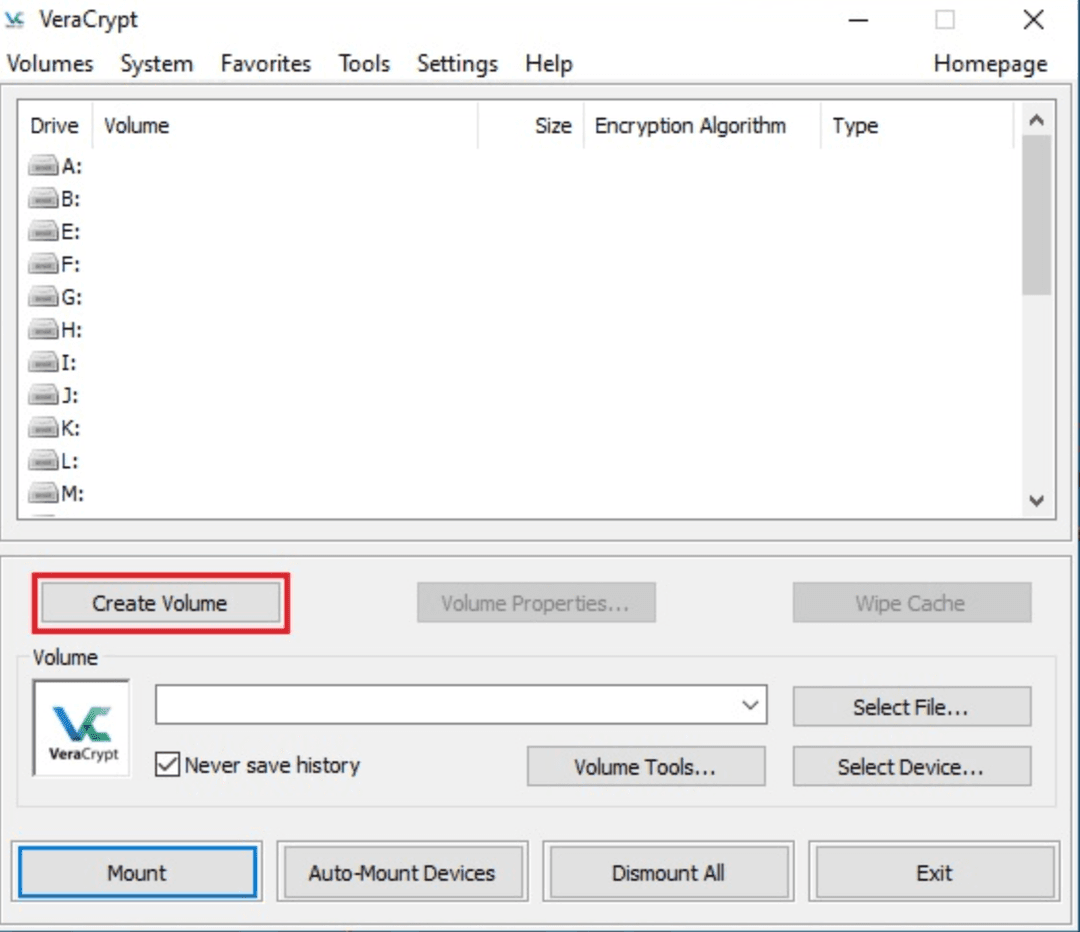Sort by the Type column header
1080x932 pixels.
tap(917, 125)
